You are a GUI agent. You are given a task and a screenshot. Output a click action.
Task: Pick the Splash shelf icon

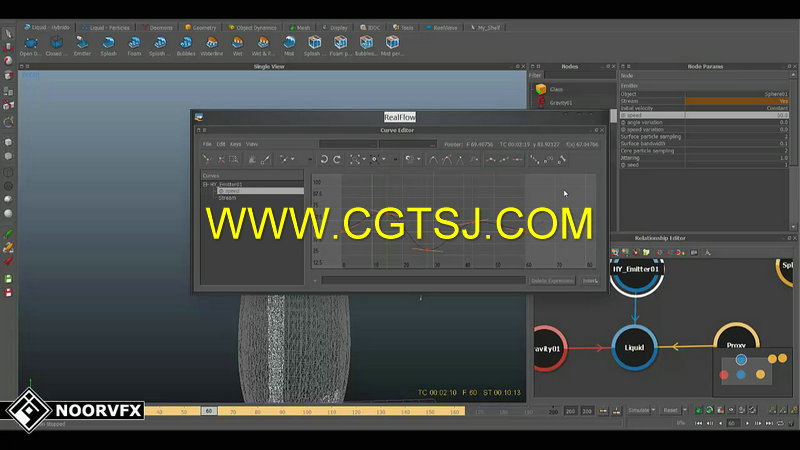[x=108, y=43]
